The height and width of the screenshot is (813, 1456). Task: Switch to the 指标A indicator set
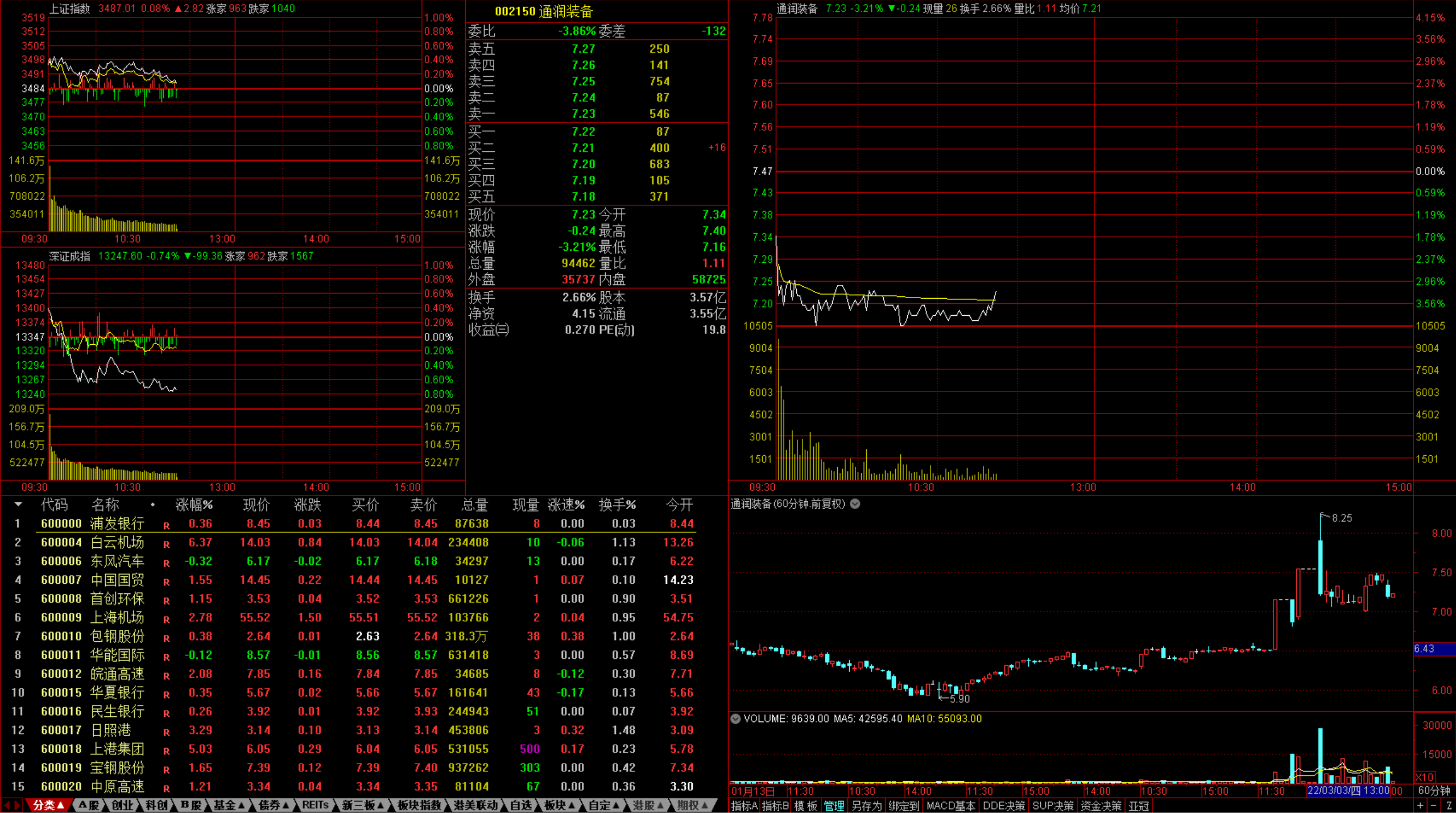tap(744, 806)
